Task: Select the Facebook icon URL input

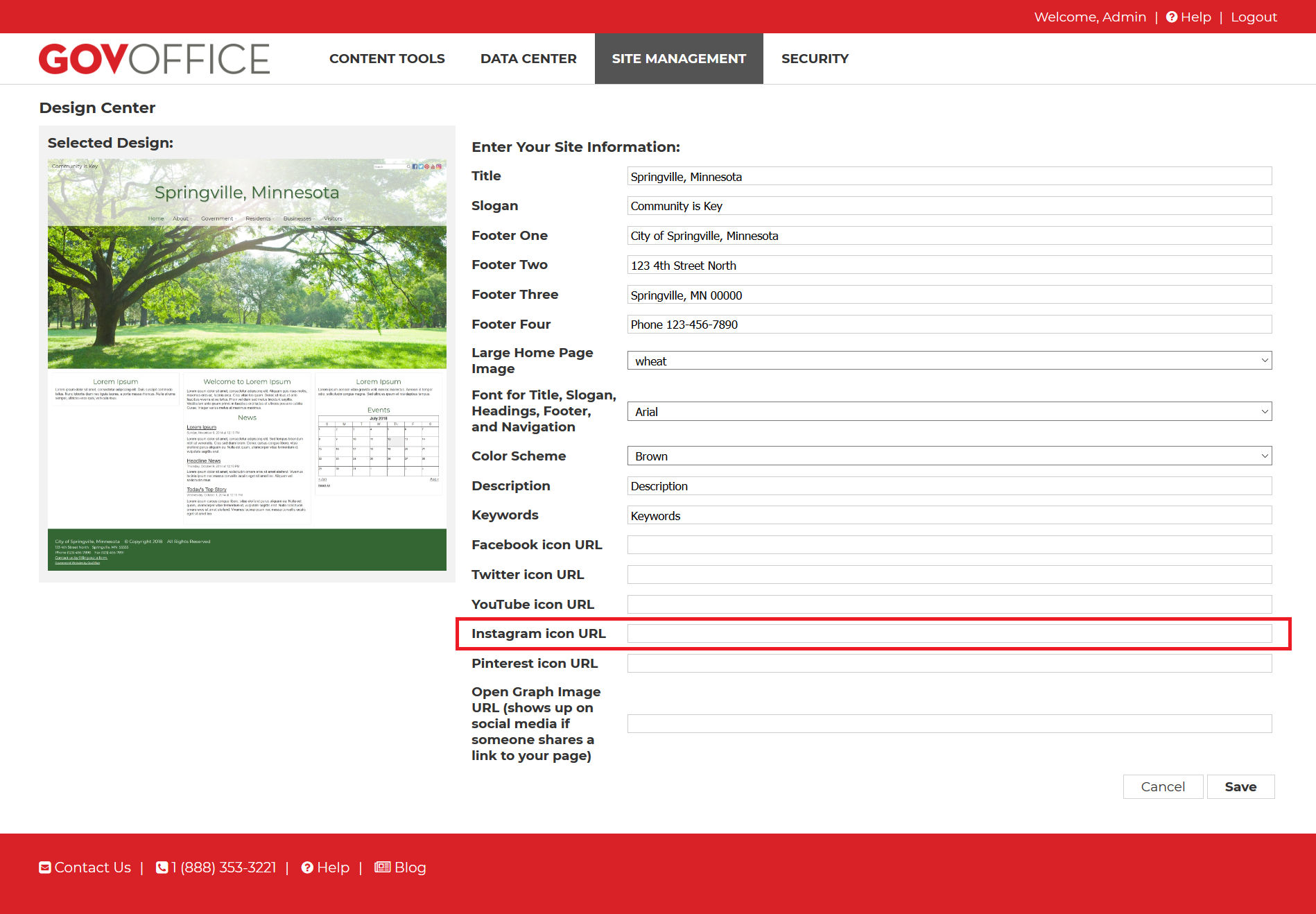Action: (949, 545)
